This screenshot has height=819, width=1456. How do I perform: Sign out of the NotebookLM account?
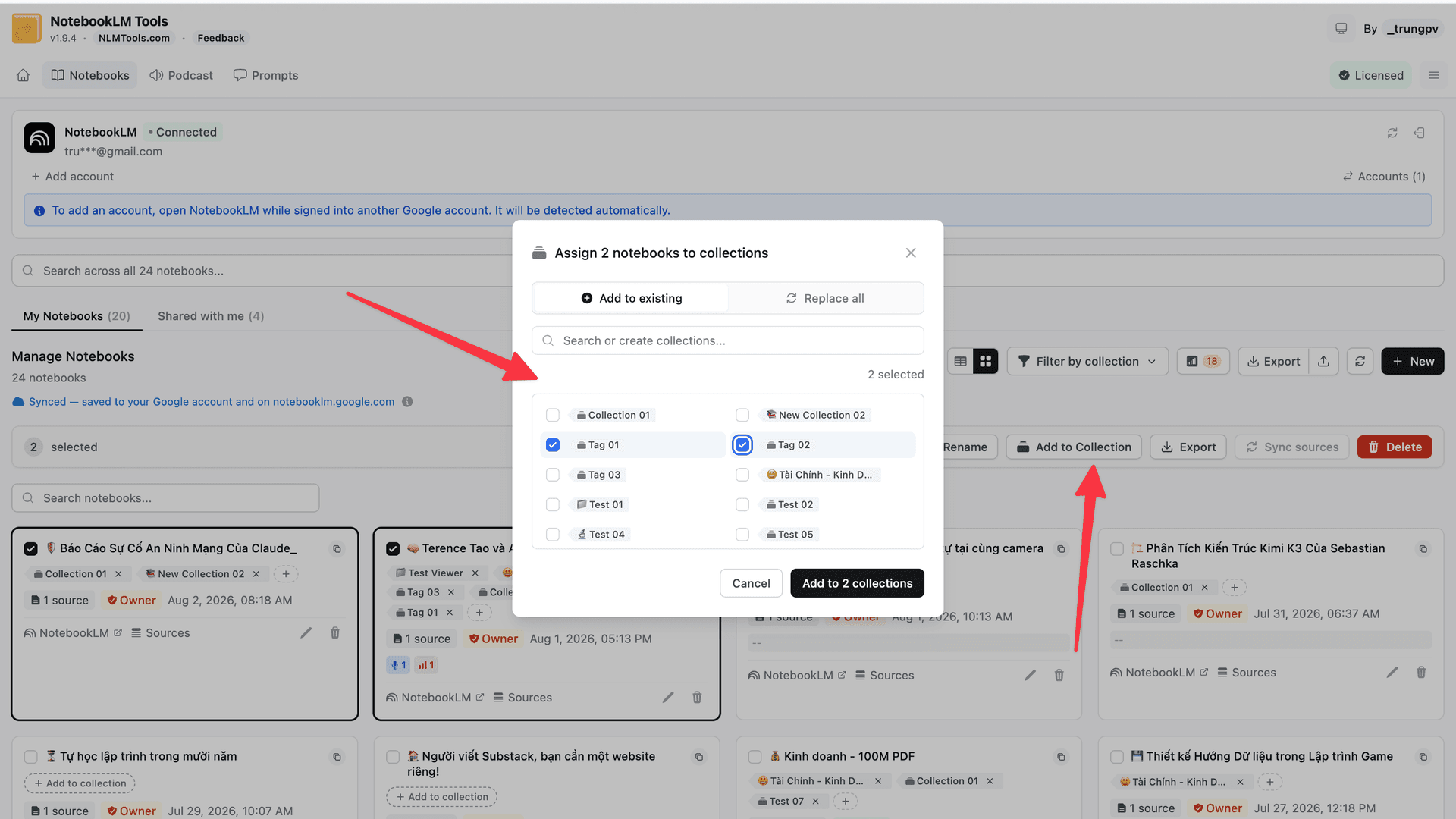click(x=1419, y=133)
